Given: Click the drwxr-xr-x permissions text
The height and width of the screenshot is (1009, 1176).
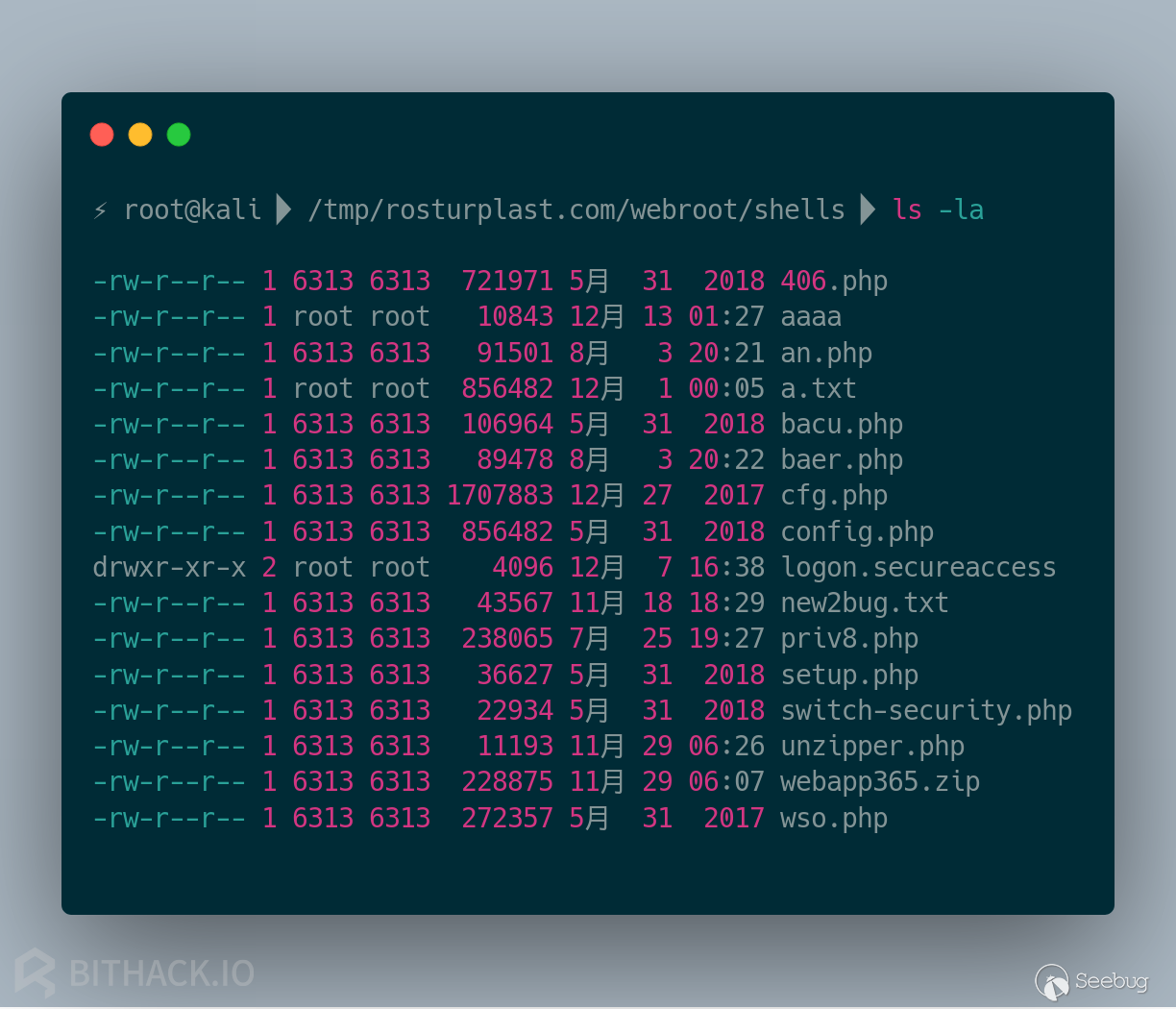Looking at the screenshot, I should point(169,567).
